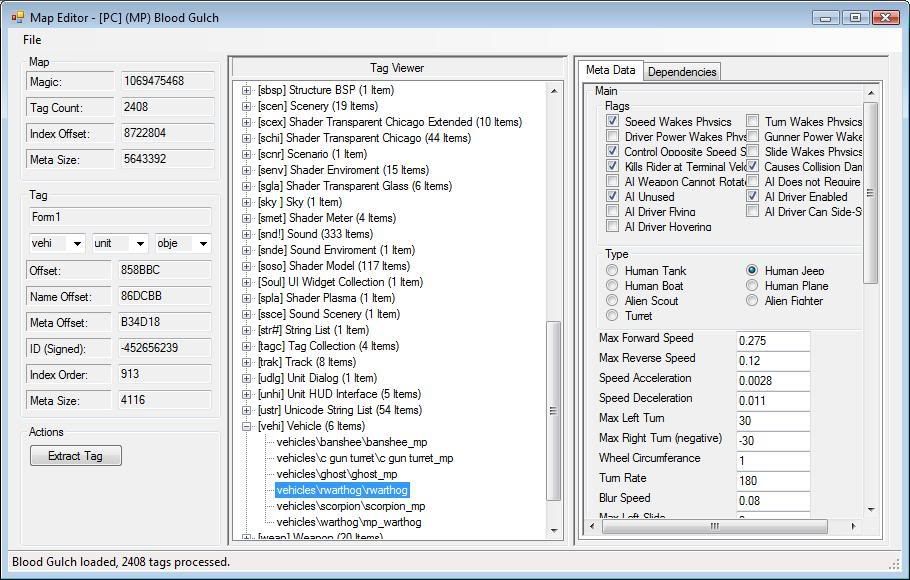
Task: Uncheck the AI Unused checkbox
Action: [x=612, y=196]
